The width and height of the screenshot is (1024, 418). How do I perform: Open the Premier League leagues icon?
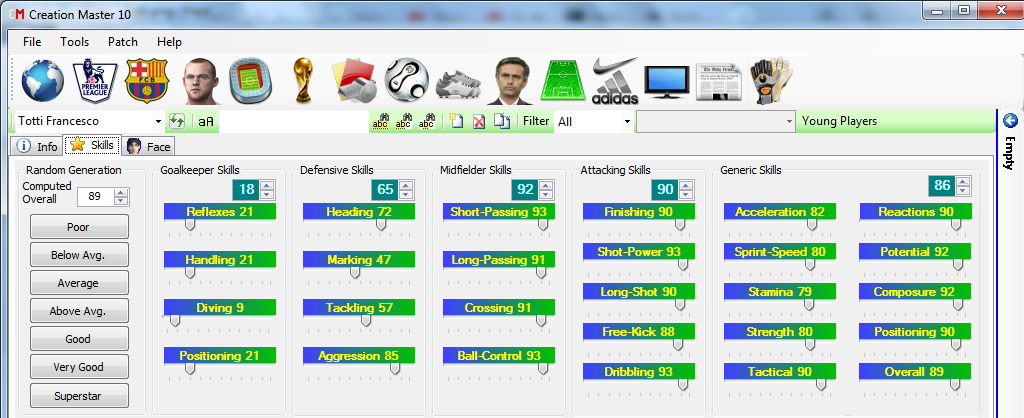point(96,81)
